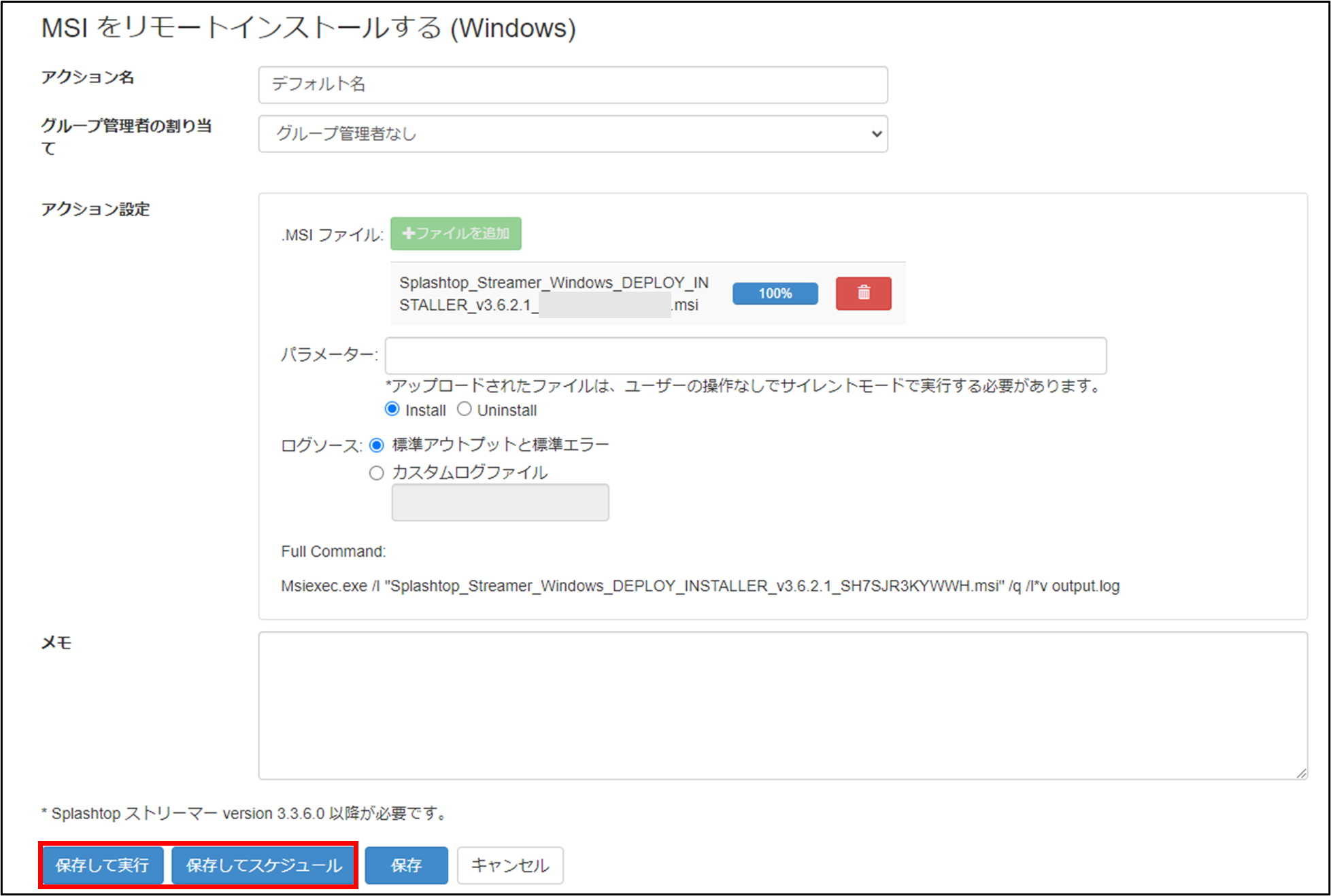Image resolution: width=1331 pixels, height=896 pixels.
Task: Click the MSI remote install page heading
Action: [308, 28]
